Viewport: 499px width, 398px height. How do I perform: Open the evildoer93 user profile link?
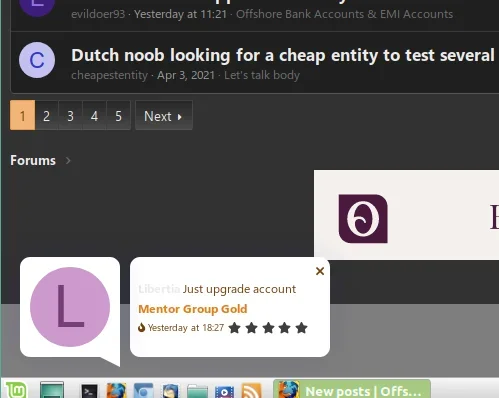(98, 14)
